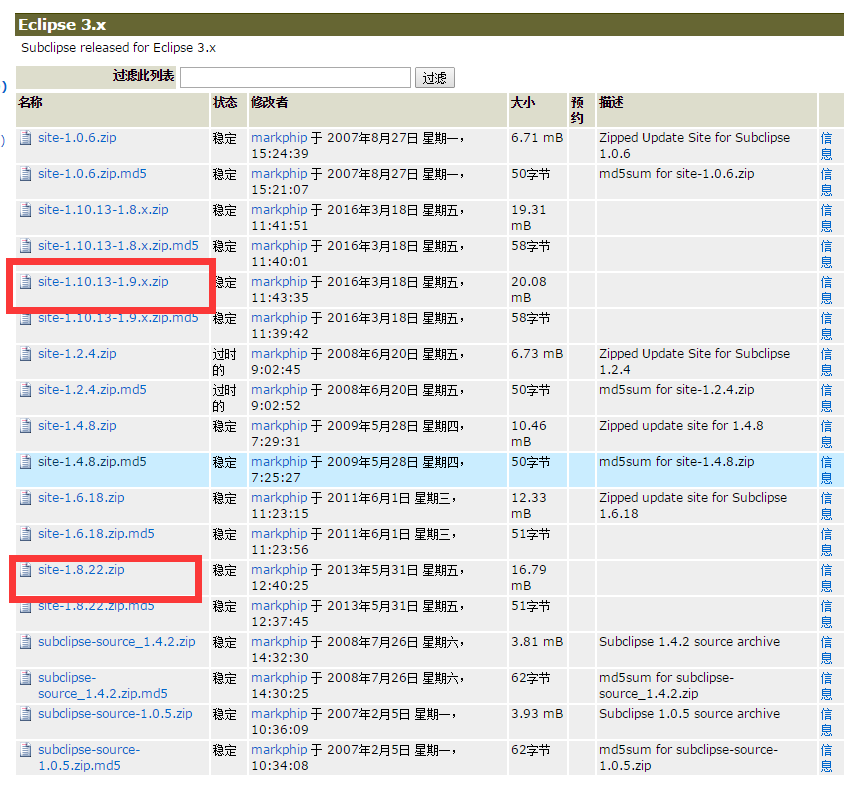This screenshot has width=844, height=796.
Task: Click file icon beside site-1.4.8.zip.md5
Action: point(25,462)
